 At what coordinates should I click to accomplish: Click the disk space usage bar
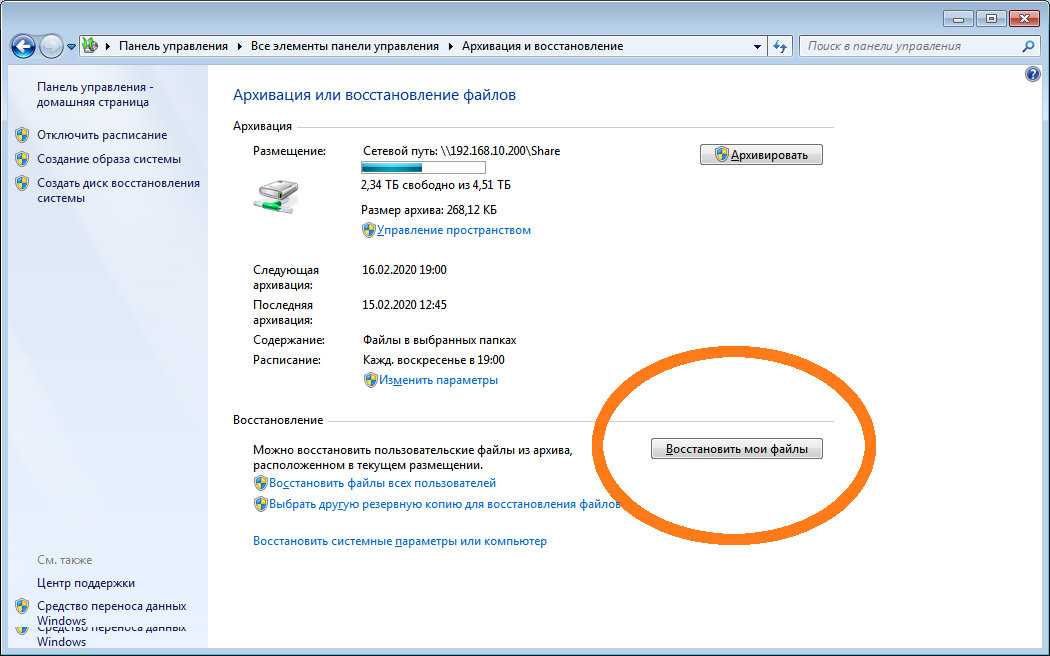422,168
